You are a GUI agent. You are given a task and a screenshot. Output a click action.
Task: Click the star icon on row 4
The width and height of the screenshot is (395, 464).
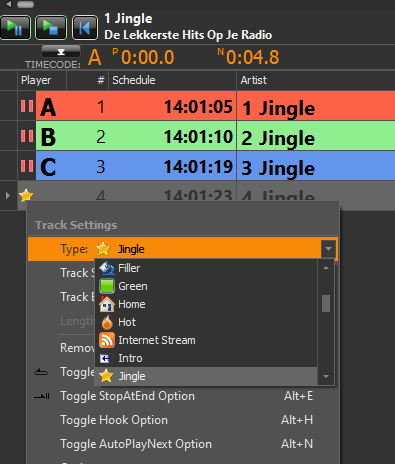[26, 195]
